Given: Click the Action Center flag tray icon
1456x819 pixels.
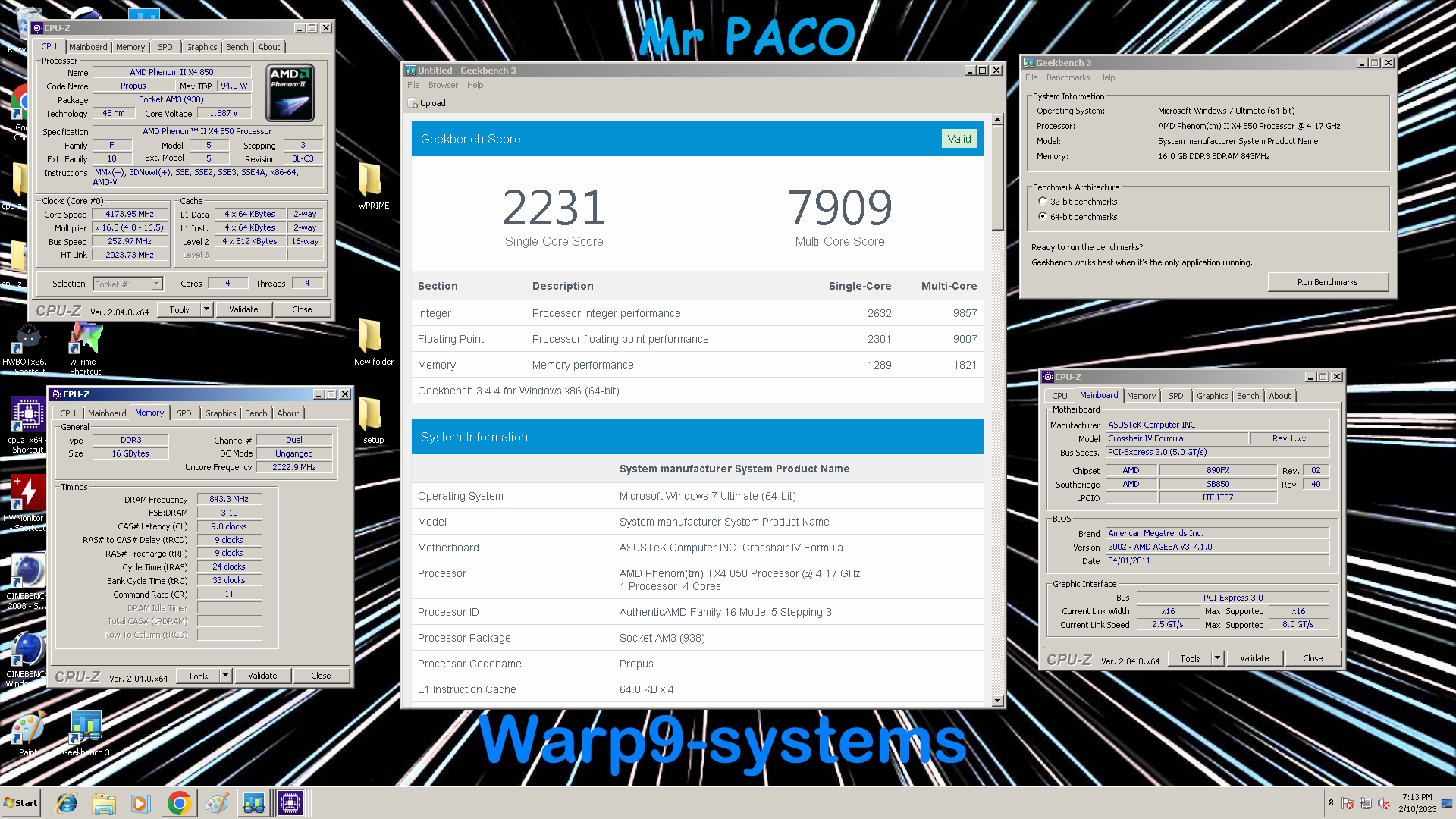Looking at the screenshot, I should pyautogui.click(x=1348, y=803).
